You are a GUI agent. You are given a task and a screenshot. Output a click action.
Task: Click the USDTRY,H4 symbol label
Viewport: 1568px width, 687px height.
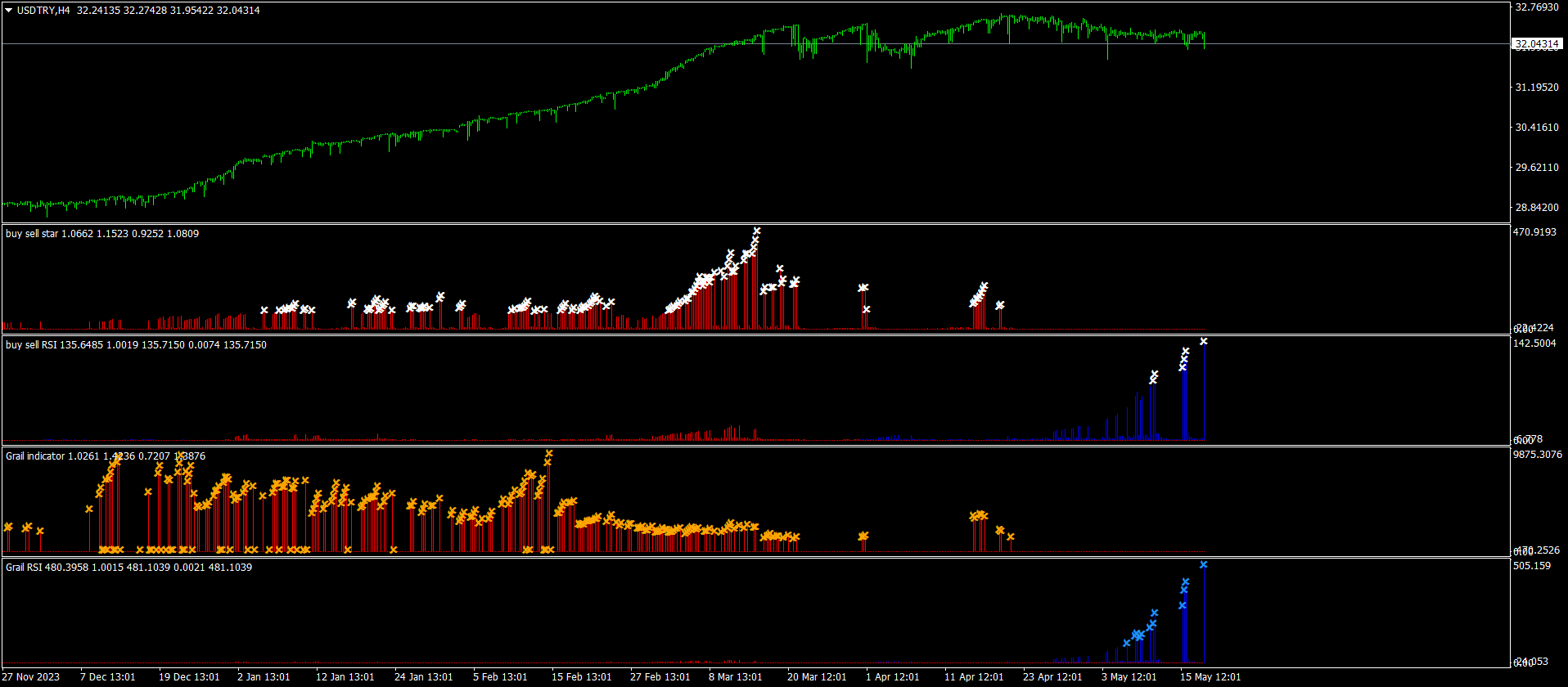[x=43, y=11]
